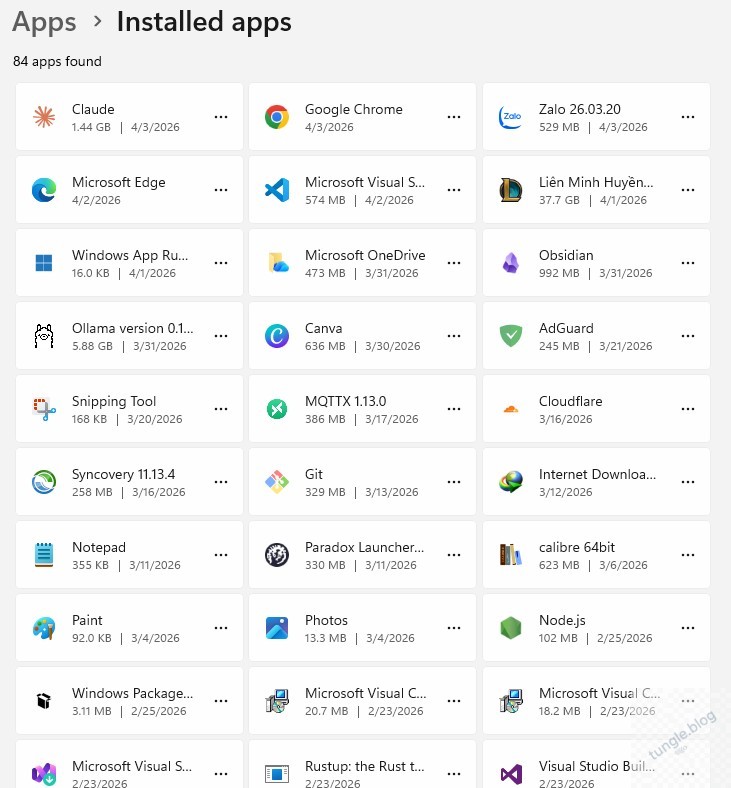The height and width of the screenshot is (788, 731).
Task: Click the Microsoft OneDrive icon
Action: 278,263
